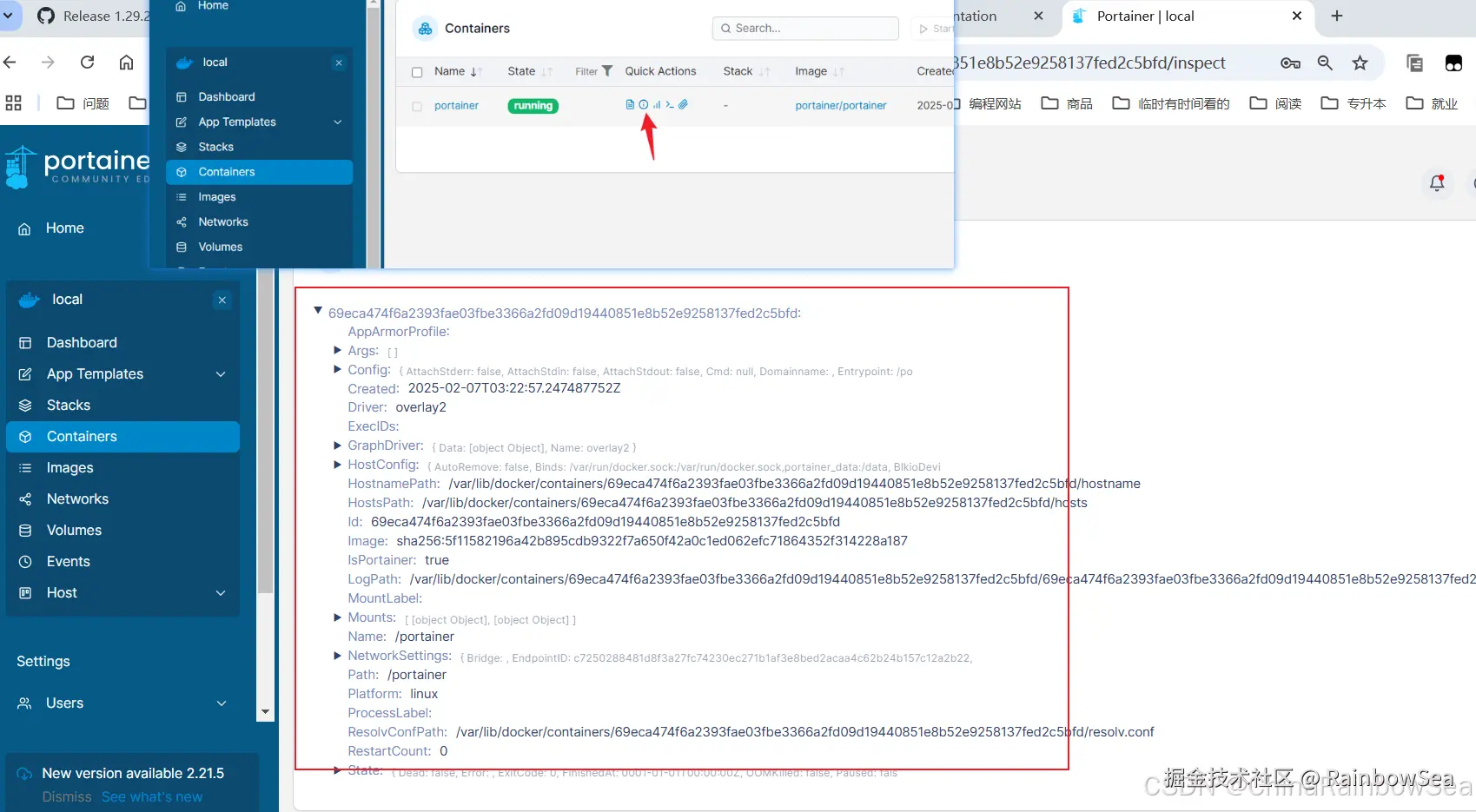The height and width of the screenshot is (812, 1476).
Task: Open the stats bar-chart quick action icon
Action: point(657,105)
